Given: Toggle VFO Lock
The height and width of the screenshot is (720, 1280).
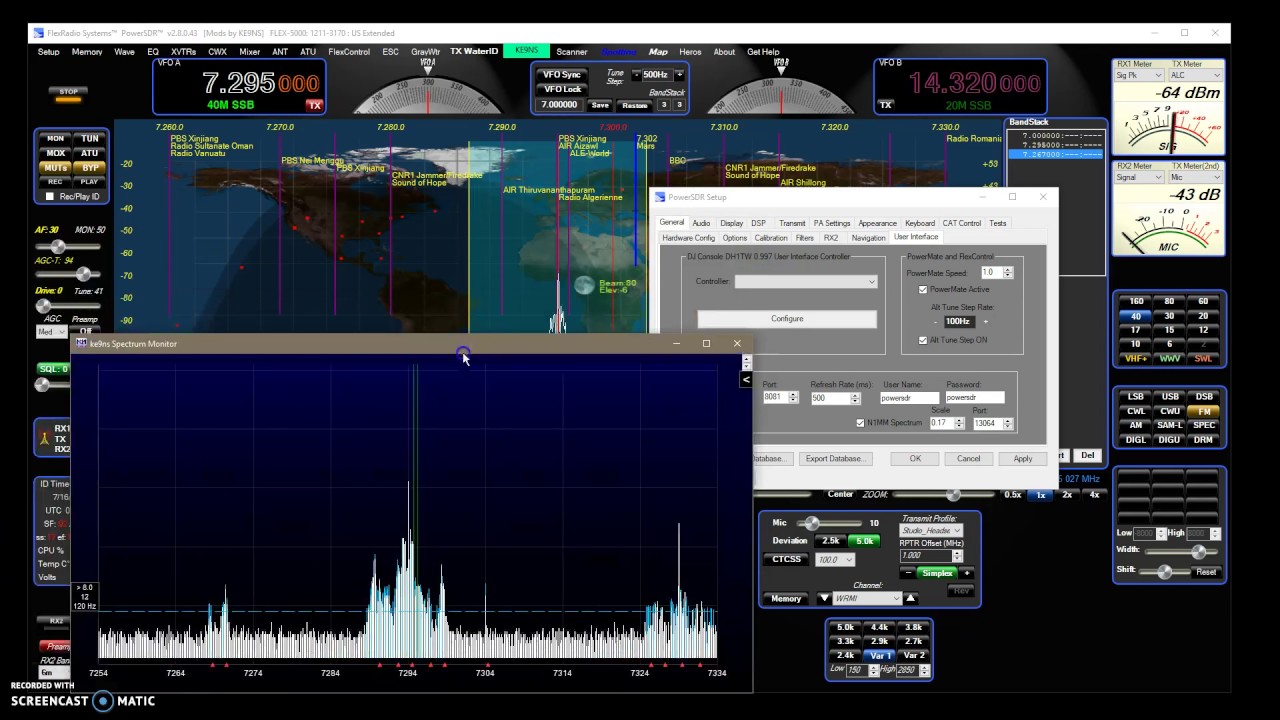Looking at the screenshot, I should (x=561, y=89).
